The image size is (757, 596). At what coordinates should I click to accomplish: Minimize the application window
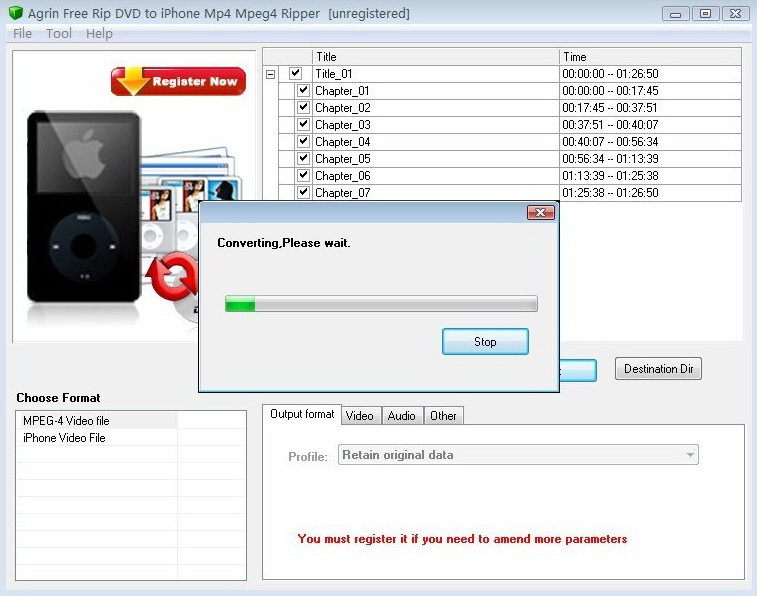pyautogui.click(x=675, y=14)
